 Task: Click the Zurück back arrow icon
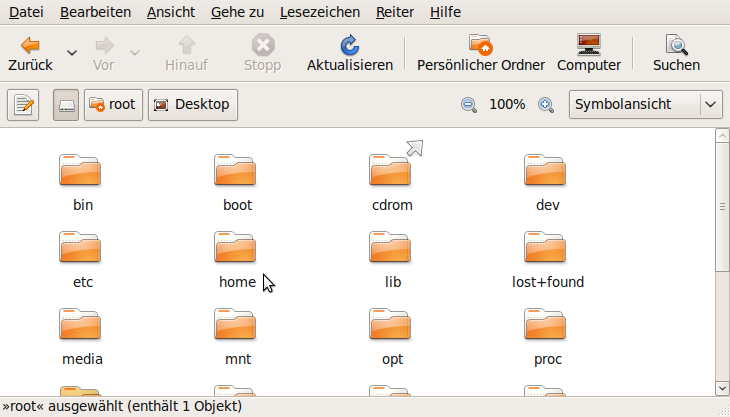click(30, 45)
